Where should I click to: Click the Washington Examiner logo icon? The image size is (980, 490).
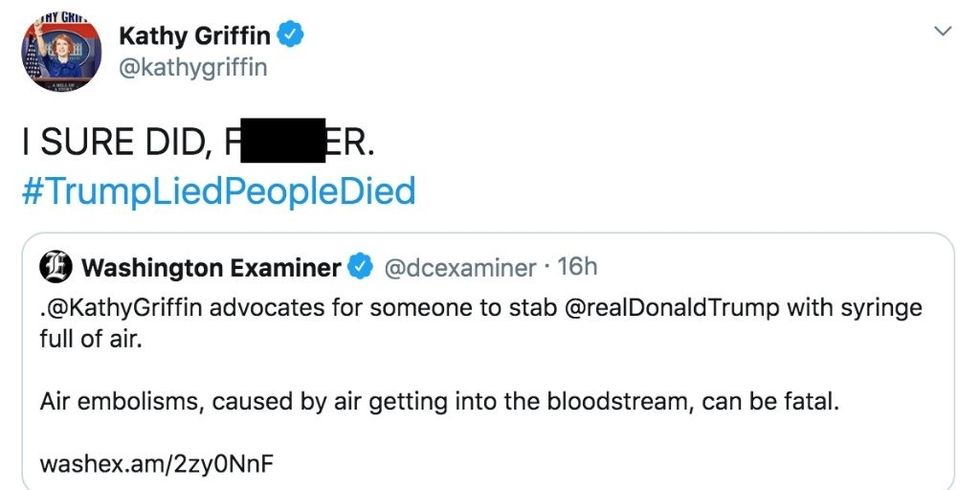(55, 268)
